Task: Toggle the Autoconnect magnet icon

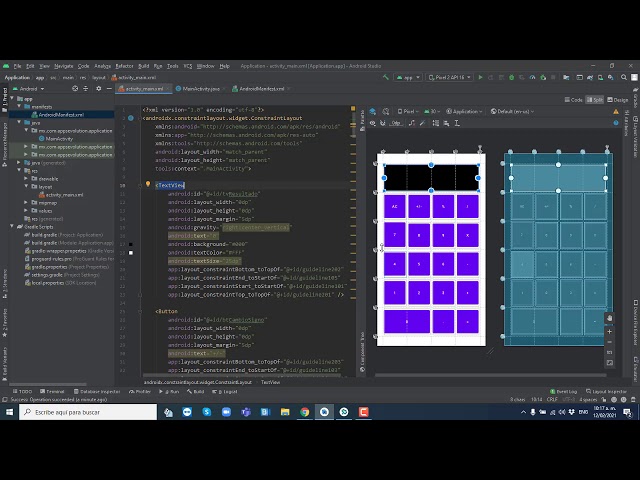Action: 383,123
